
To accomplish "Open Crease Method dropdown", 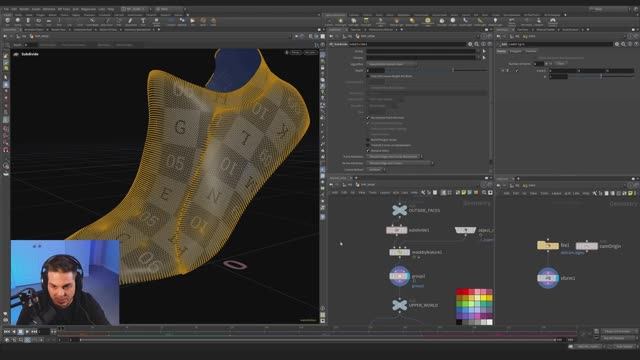I will click(x=376, y=169).
